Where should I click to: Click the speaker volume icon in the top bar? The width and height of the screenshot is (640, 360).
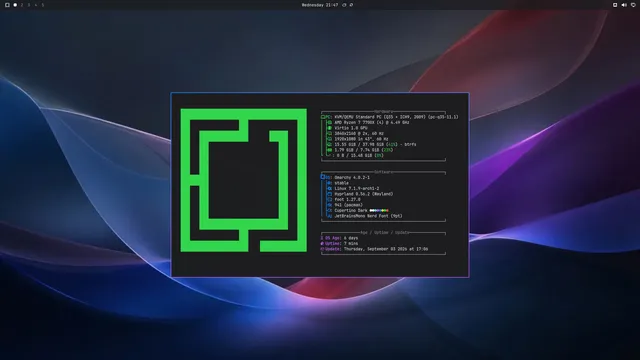(624, 5)
